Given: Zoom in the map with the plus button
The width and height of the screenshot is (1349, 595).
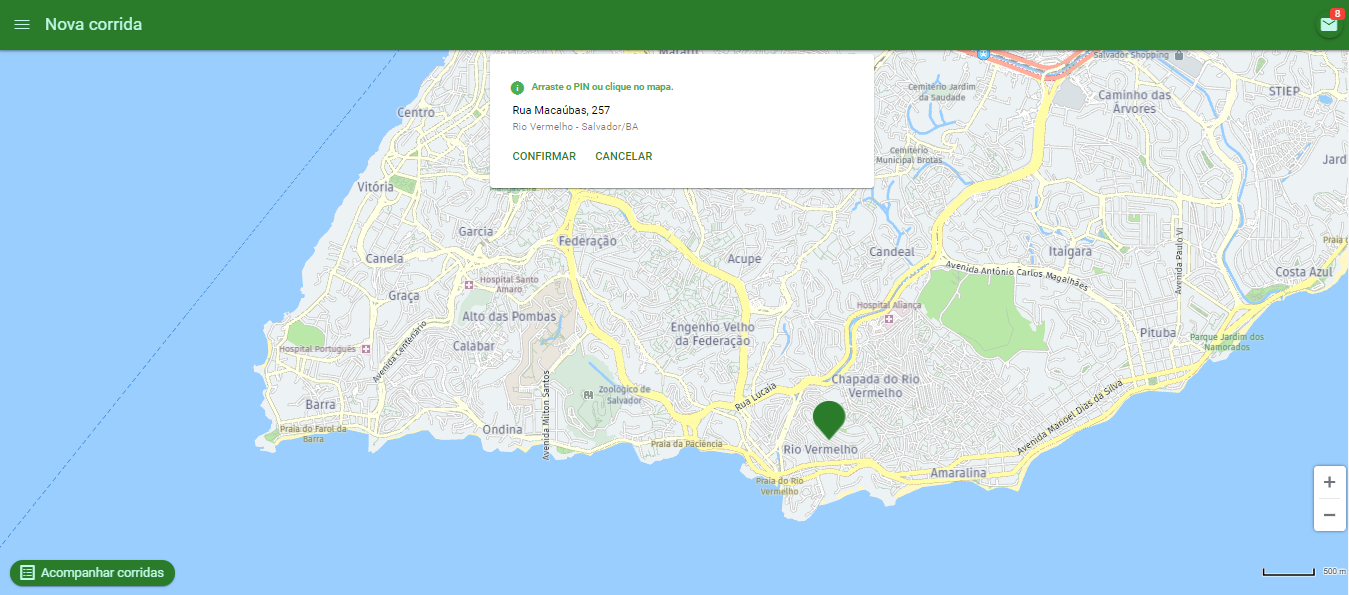Looking at the screenshot, I should pos(1329,482).
